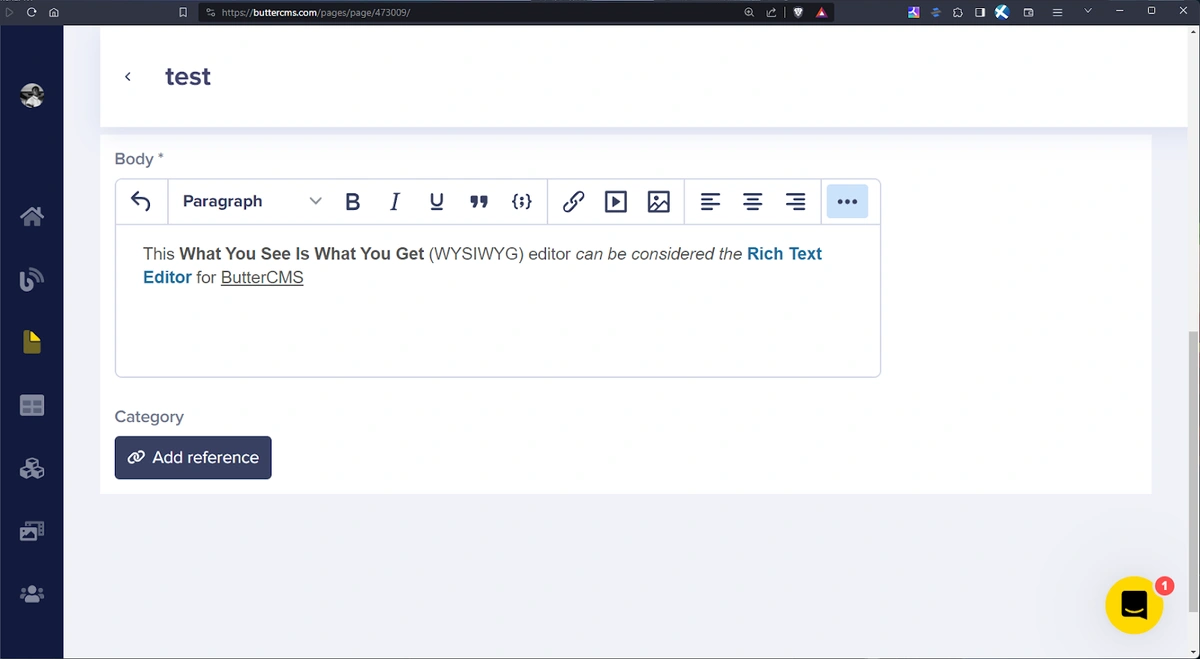Align text right
The width and height of the screenshot is (1200, 659).
[795, 202]
